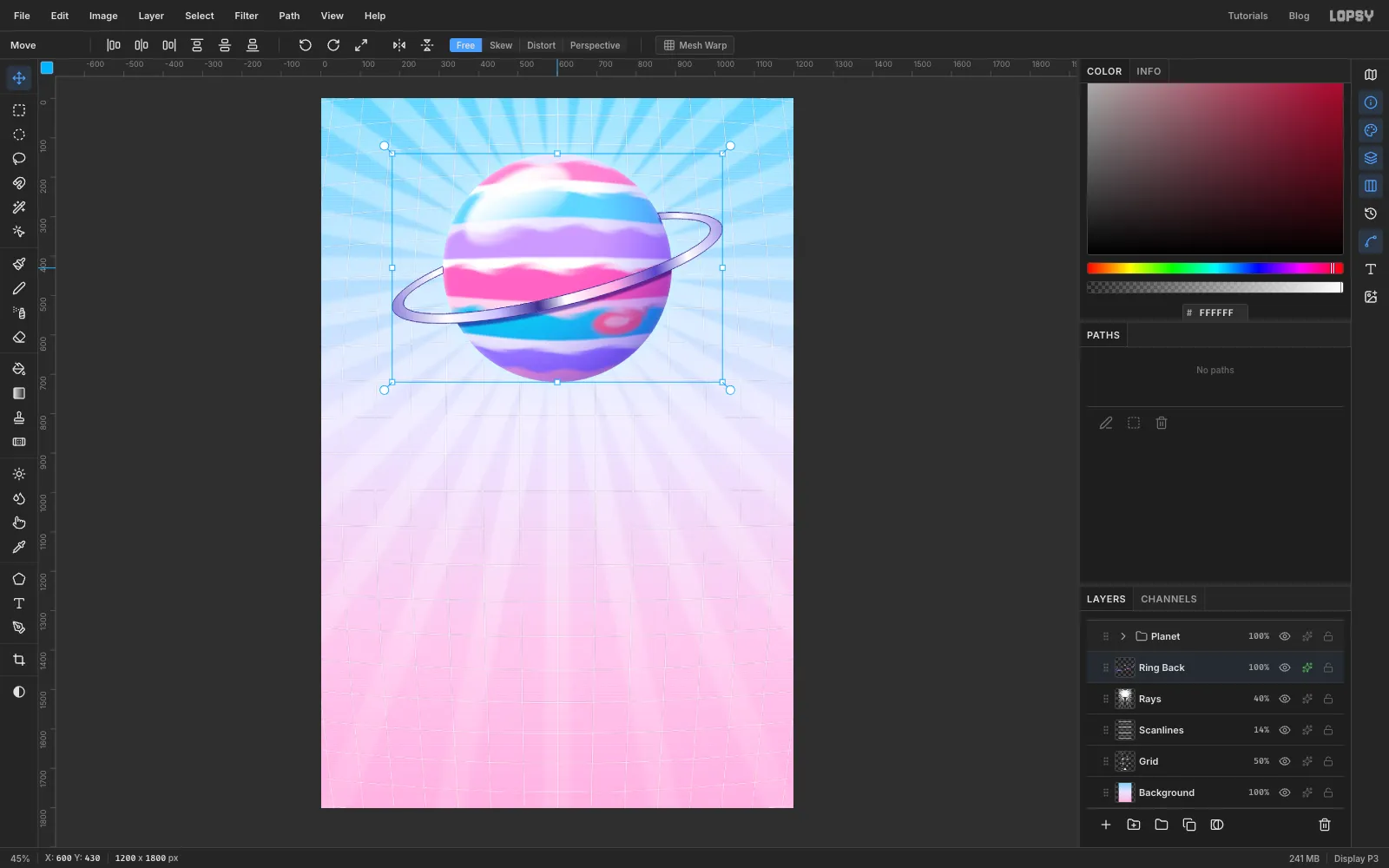1389x868 pixels.
Task: Open the Layer menu
Action: (151, 16)
